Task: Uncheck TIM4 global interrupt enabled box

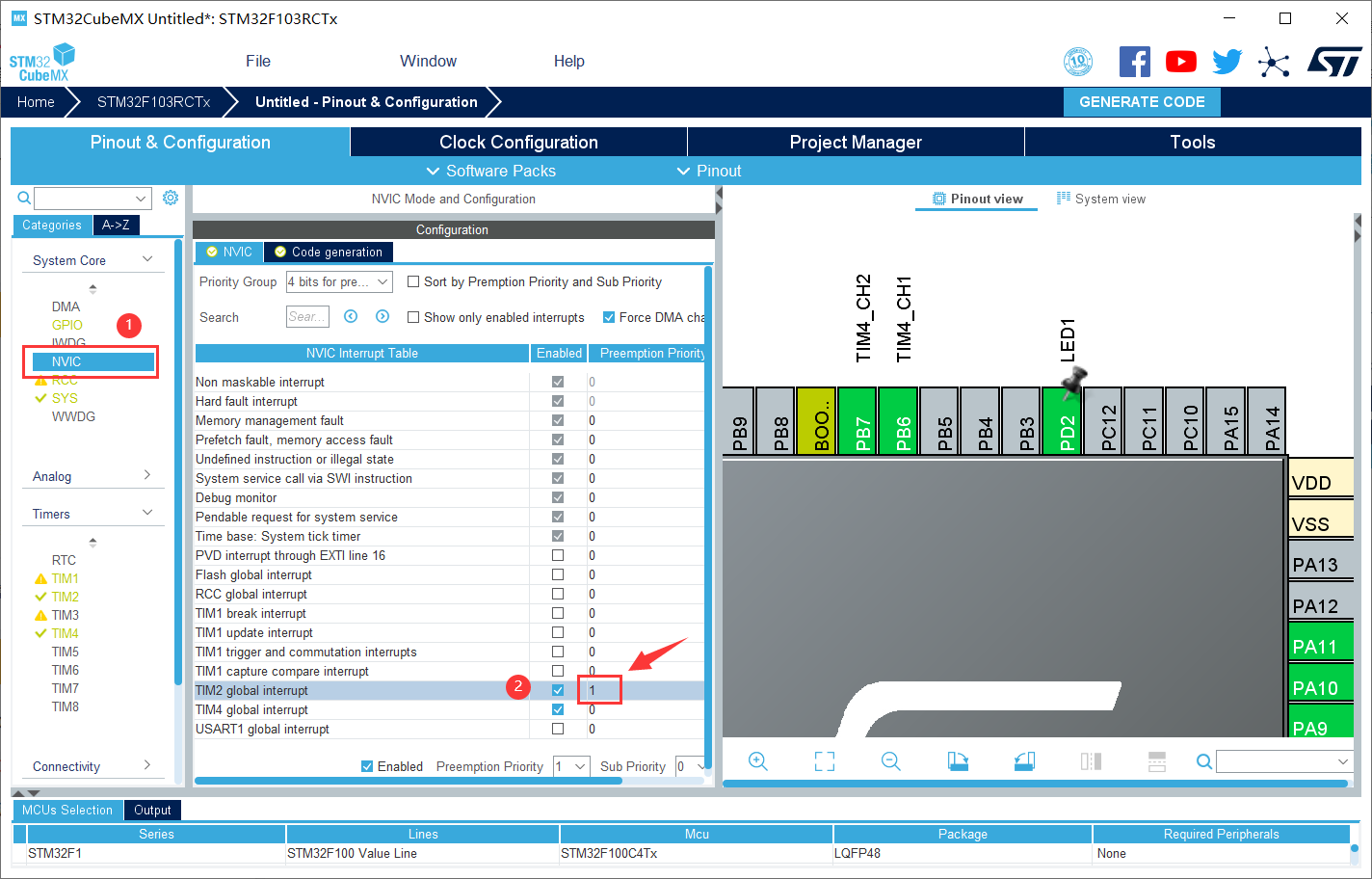Action: pyautogui.click(x=558, y=709)
